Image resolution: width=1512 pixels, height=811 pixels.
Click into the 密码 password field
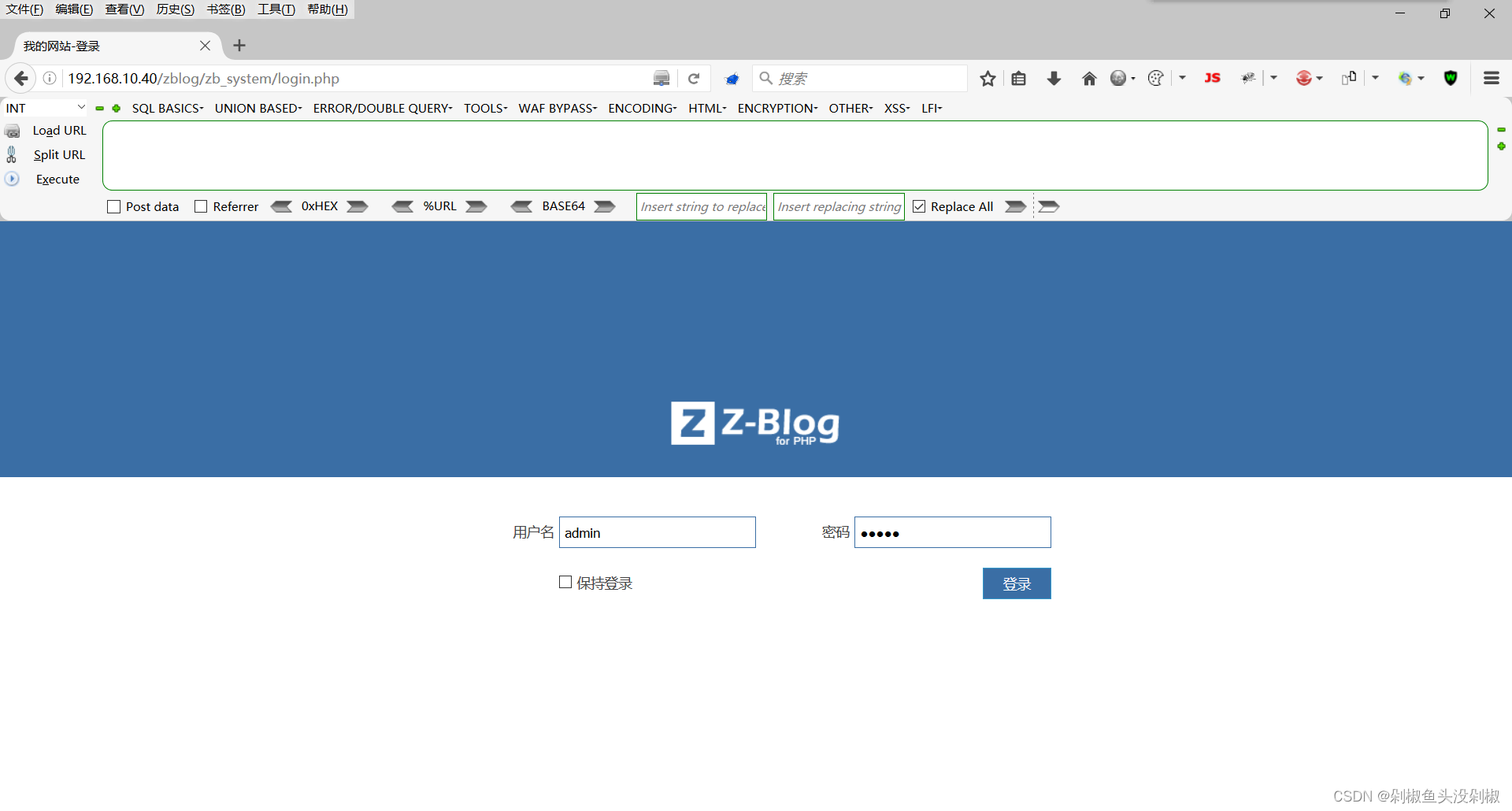coord(953,532)
